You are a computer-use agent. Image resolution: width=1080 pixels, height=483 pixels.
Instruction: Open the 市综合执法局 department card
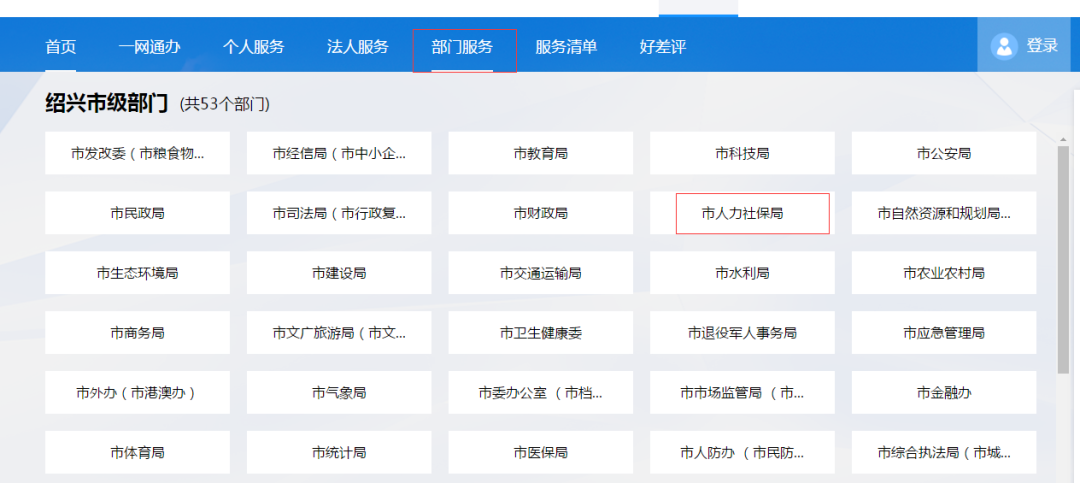pyautogui.click(x=944, y=453)
